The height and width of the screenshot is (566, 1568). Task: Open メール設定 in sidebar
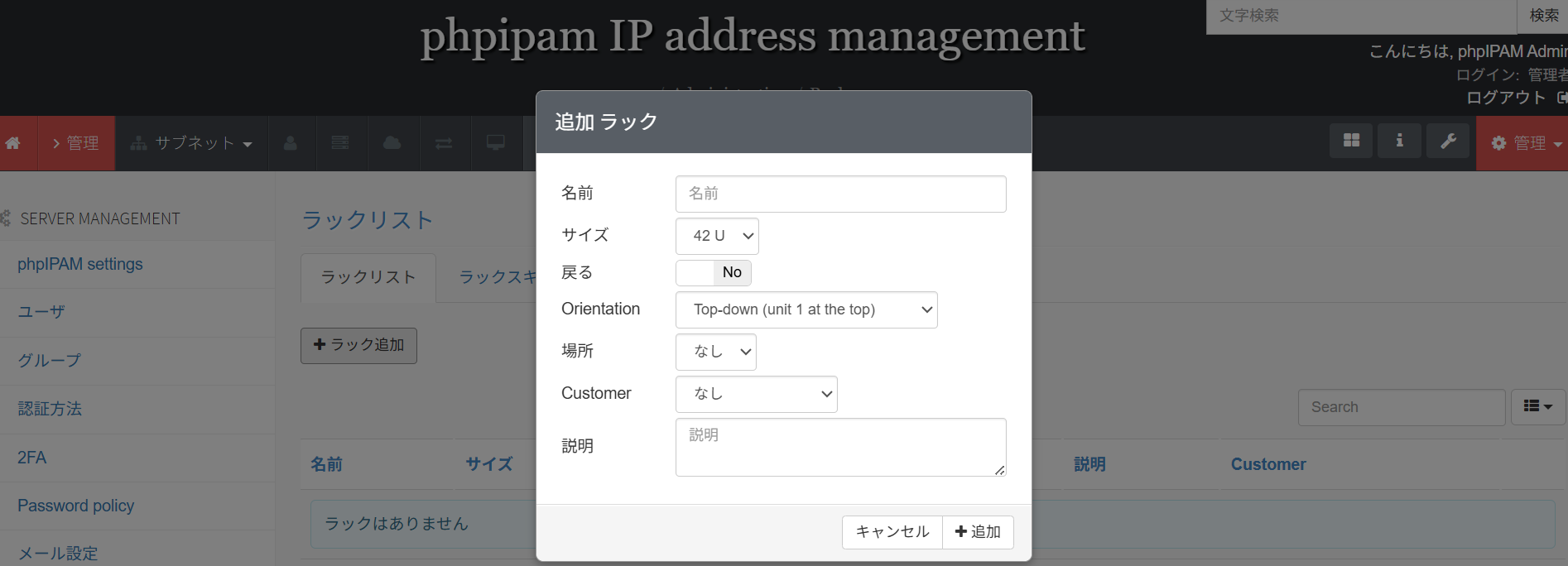coord(58,554)
